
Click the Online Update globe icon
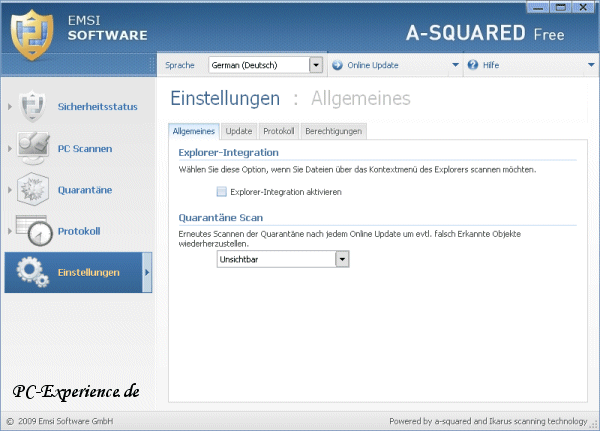pos(338,65)
